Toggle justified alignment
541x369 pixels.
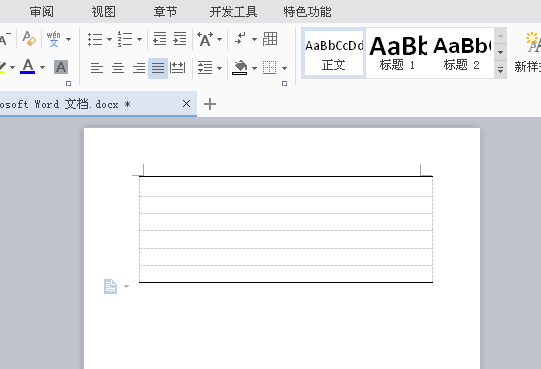(x=158, y=68)
